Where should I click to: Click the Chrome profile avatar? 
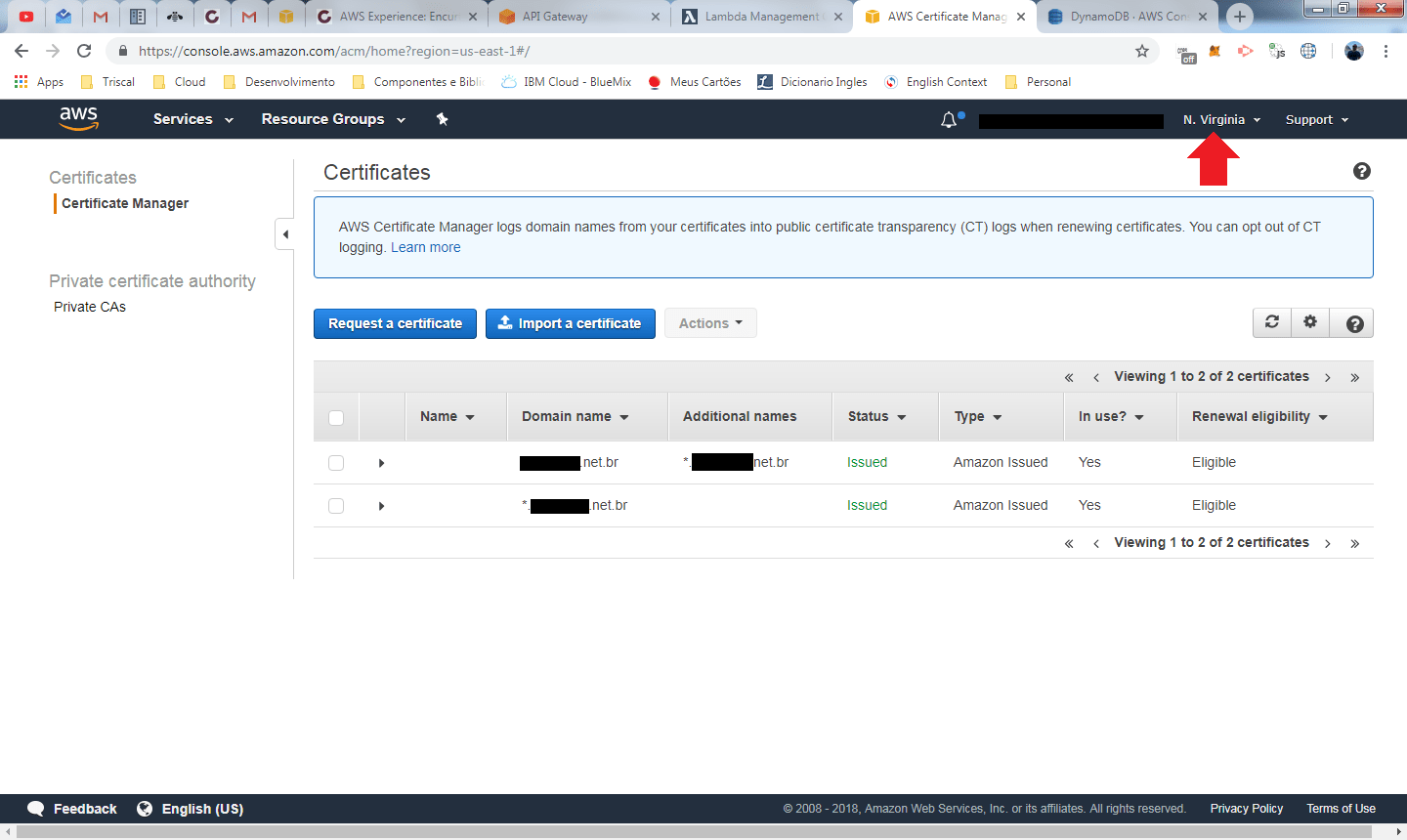[x=1354, y=51]
